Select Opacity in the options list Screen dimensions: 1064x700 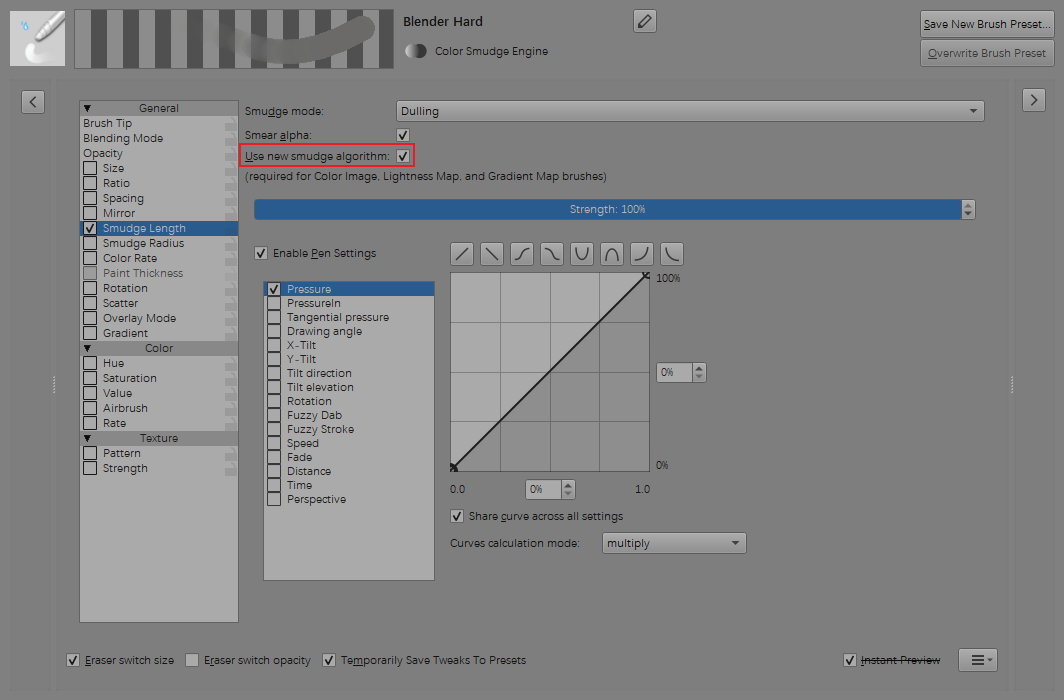click(x=159, y=153)
